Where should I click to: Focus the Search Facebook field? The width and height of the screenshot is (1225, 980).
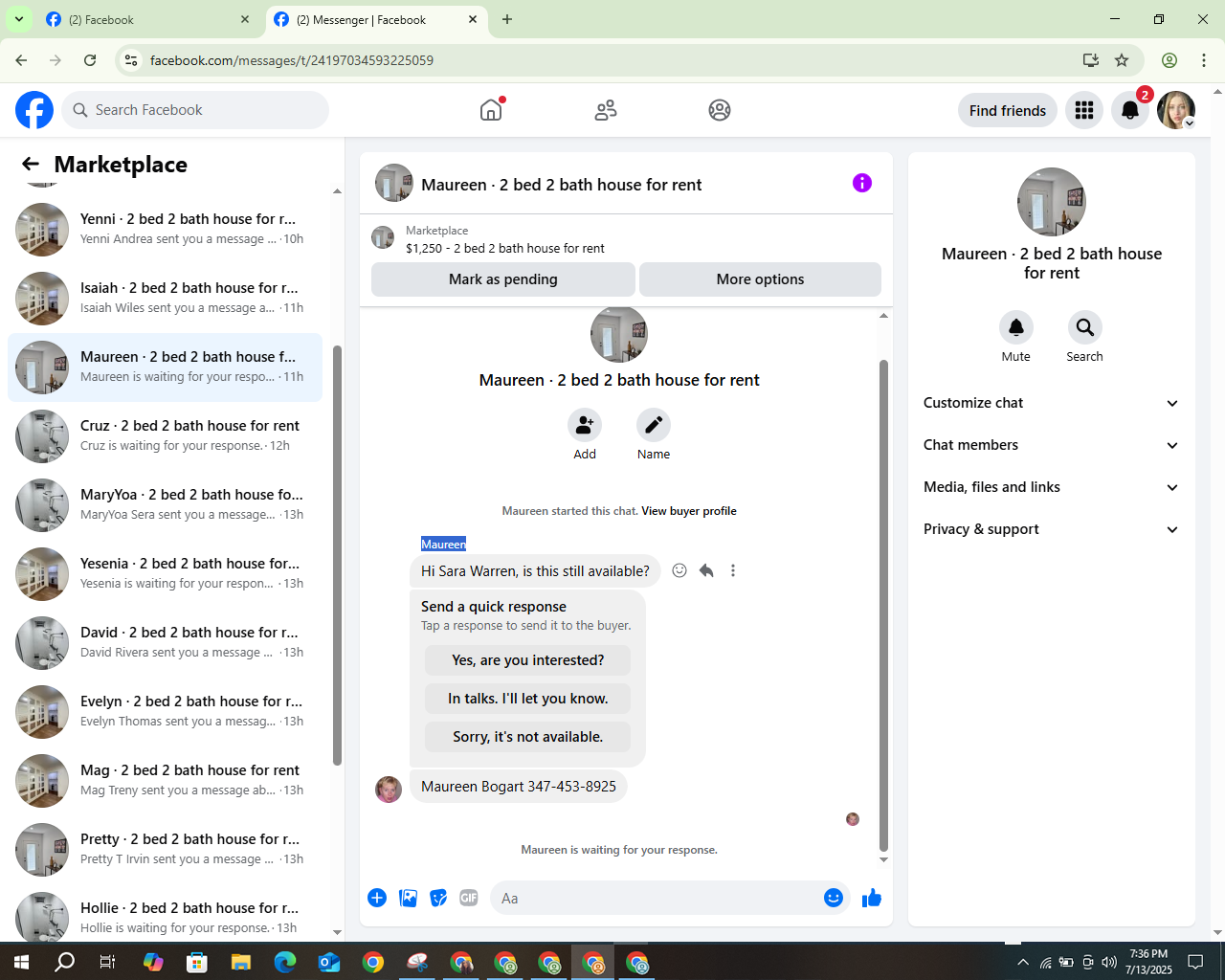195,110
